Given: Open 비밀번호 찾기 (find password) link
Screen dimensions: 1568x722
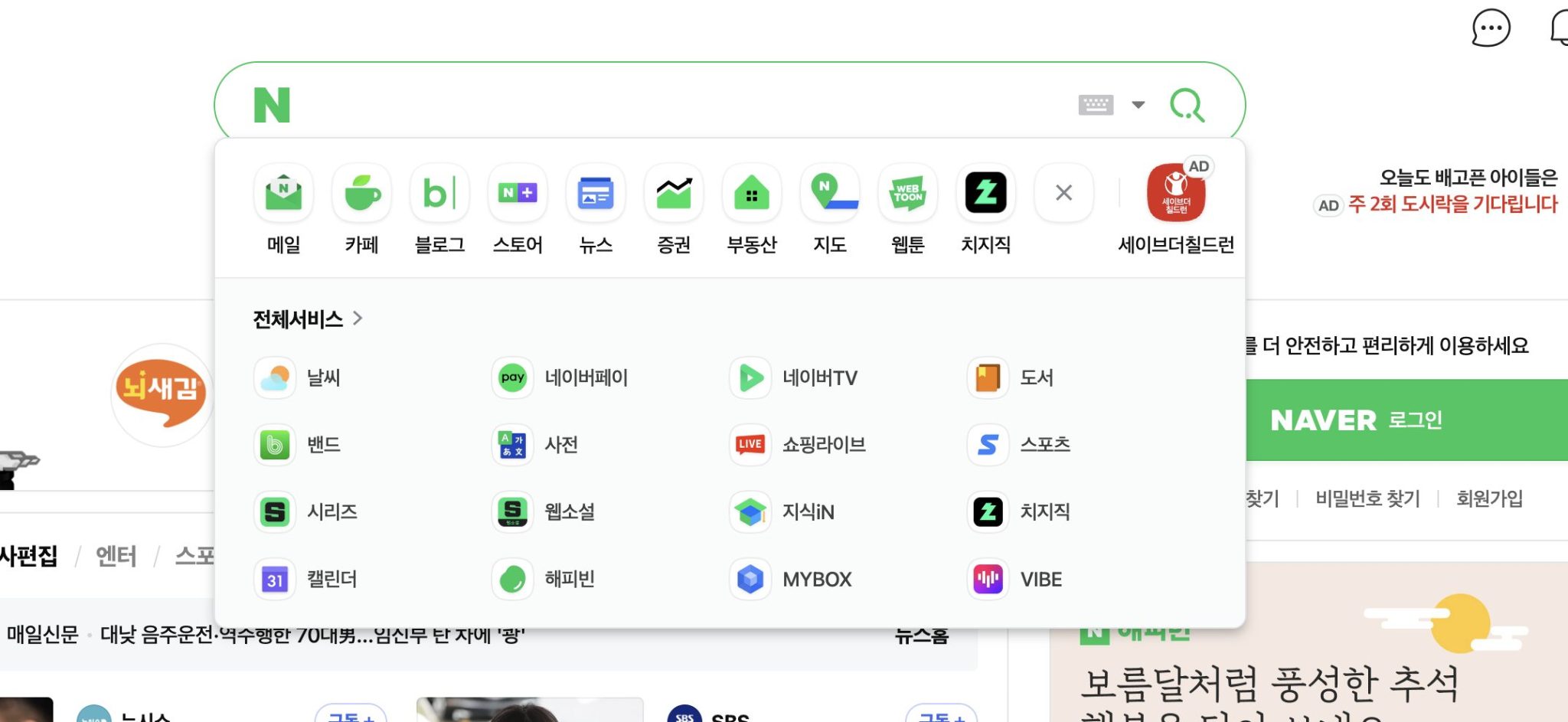Looking at the screenshot, I should (x=1367, y=499).
